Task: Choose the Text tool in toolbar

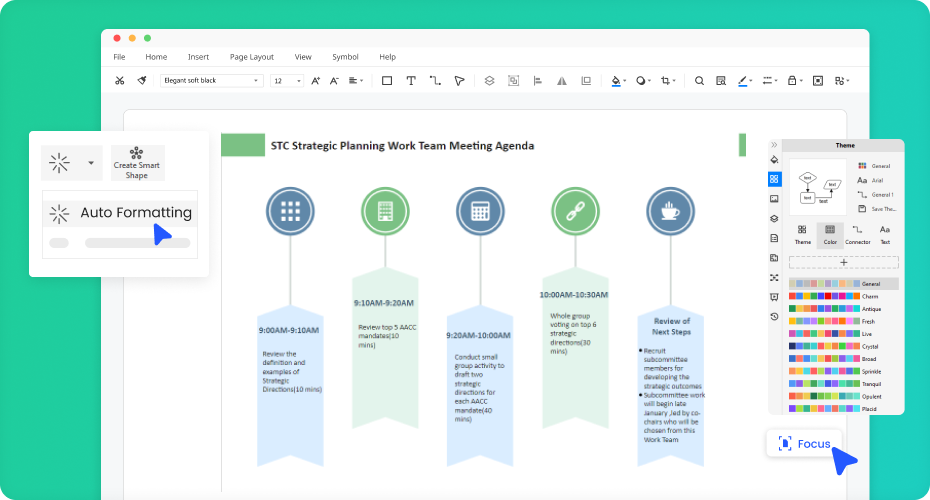Action: [411, 80]
